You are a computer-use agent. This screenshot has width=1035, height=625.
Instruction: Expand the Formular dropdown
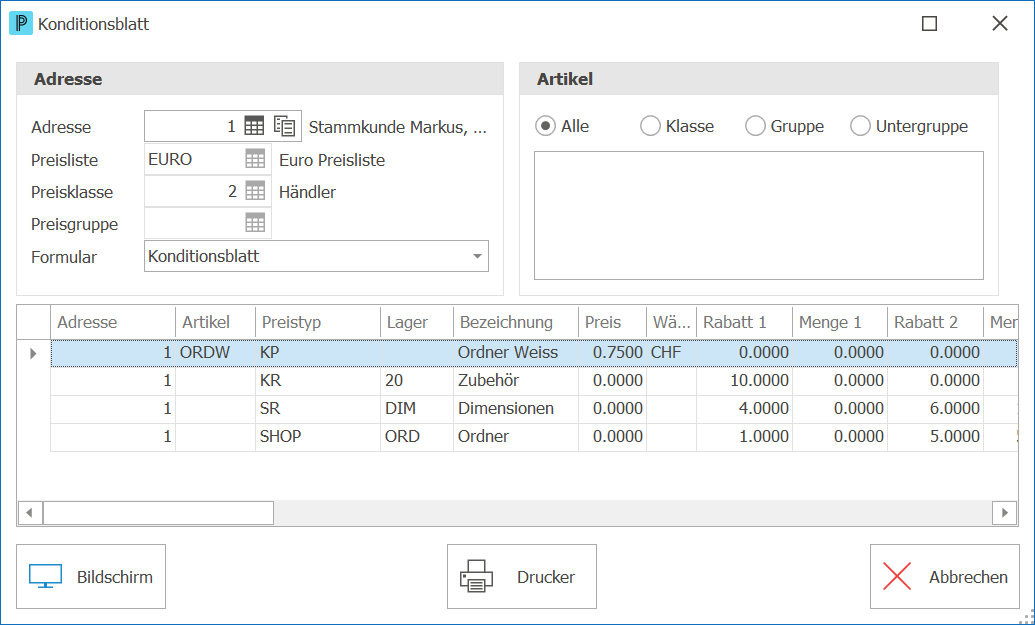click(477, 256)
